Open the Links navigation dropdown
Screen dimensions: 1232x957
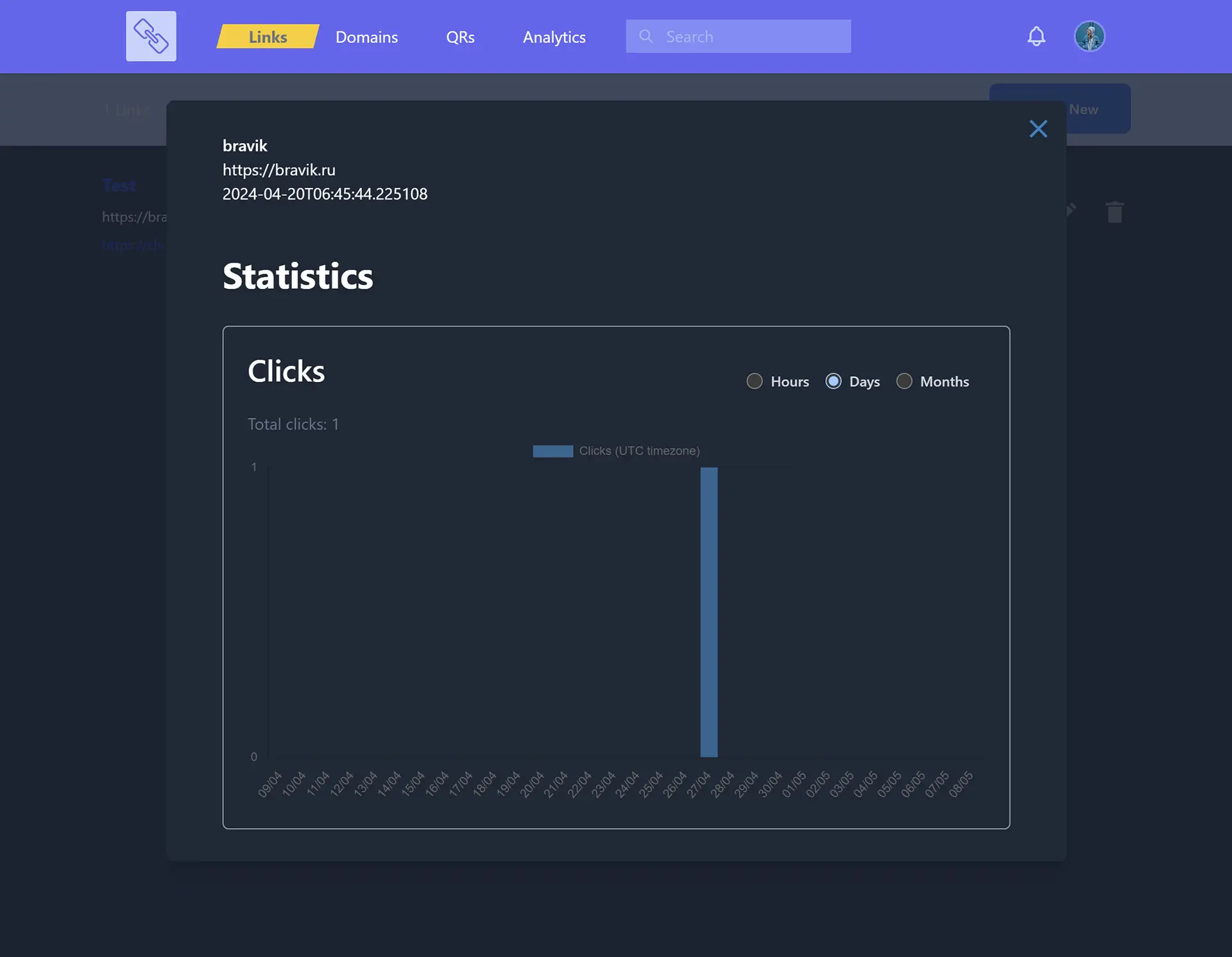pyautogui.click(x=267, y=36)
